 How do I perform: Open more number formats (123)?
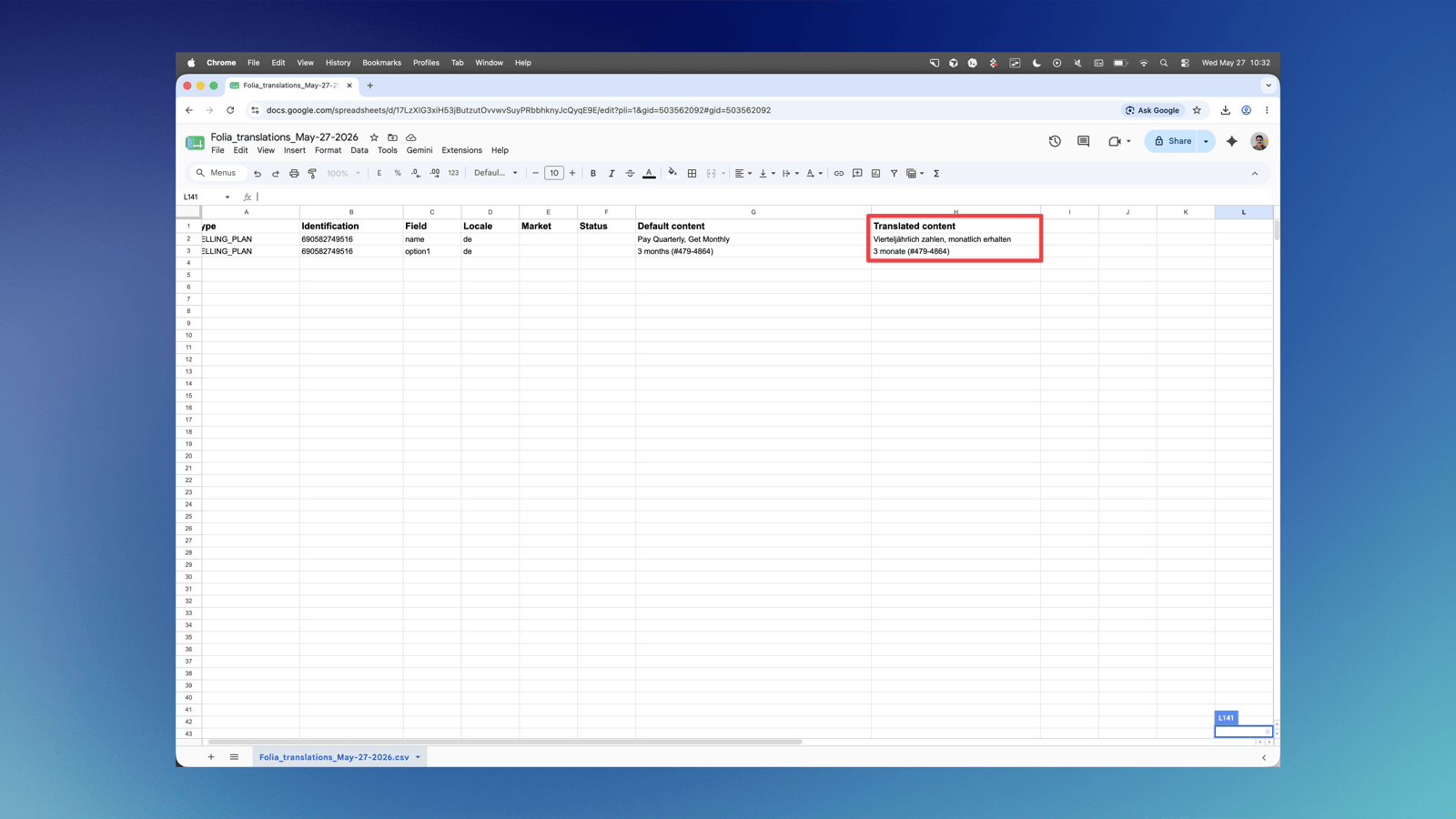click(453, 173)
